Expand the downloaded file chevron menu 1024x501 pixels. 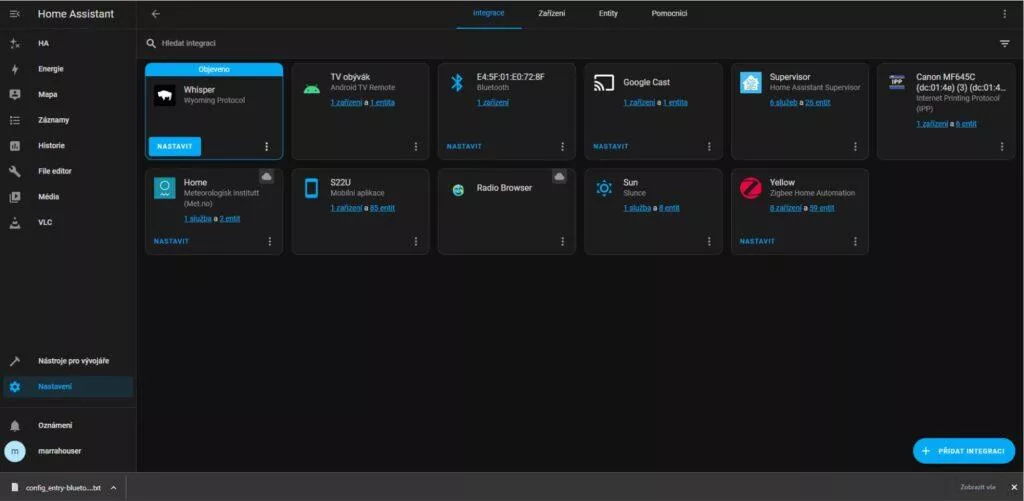pyautogui.click(x=113, y=487)
